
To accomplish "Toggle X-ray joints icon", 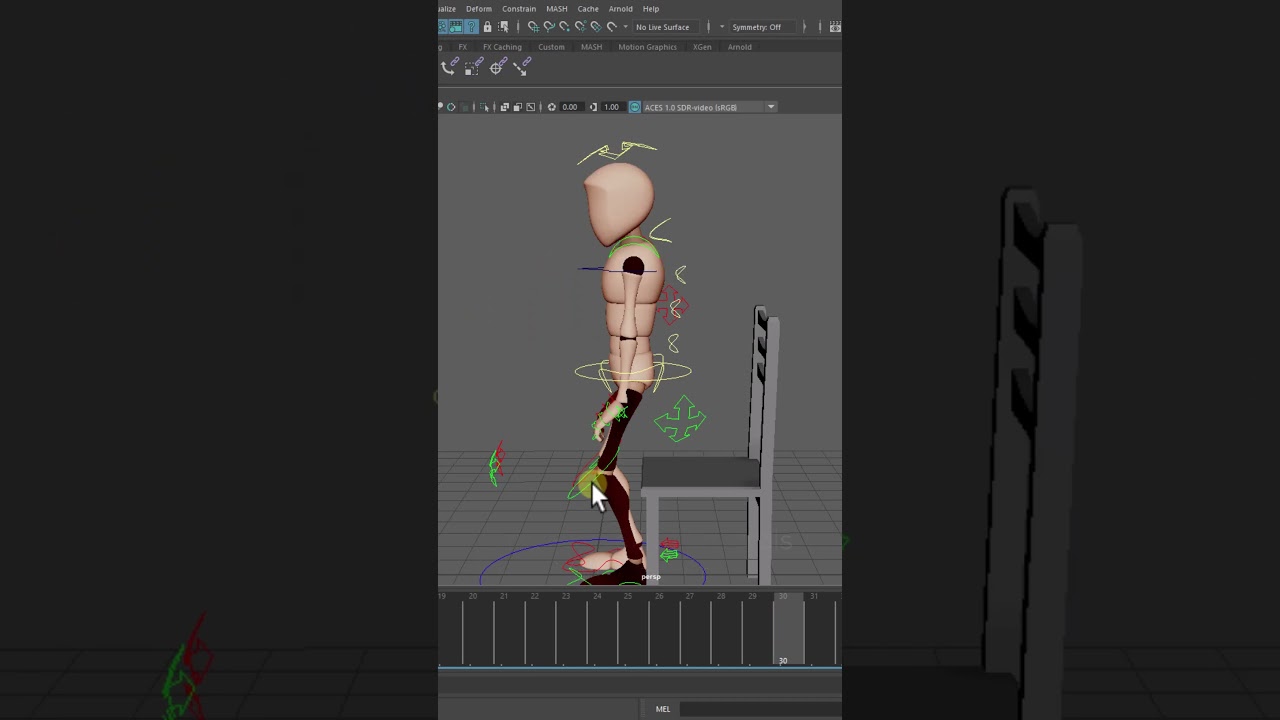I will (x=531, y=107).
